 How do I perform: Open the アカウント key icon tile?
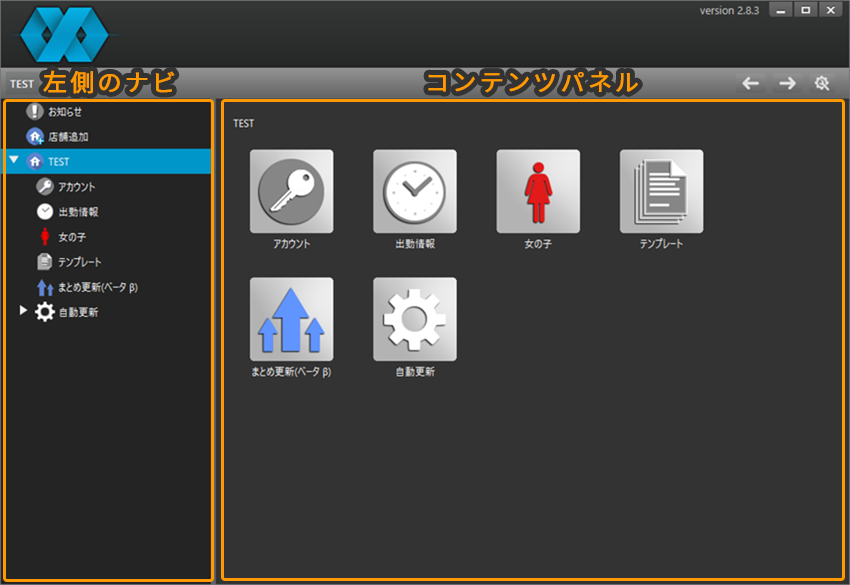click(292, 191)
